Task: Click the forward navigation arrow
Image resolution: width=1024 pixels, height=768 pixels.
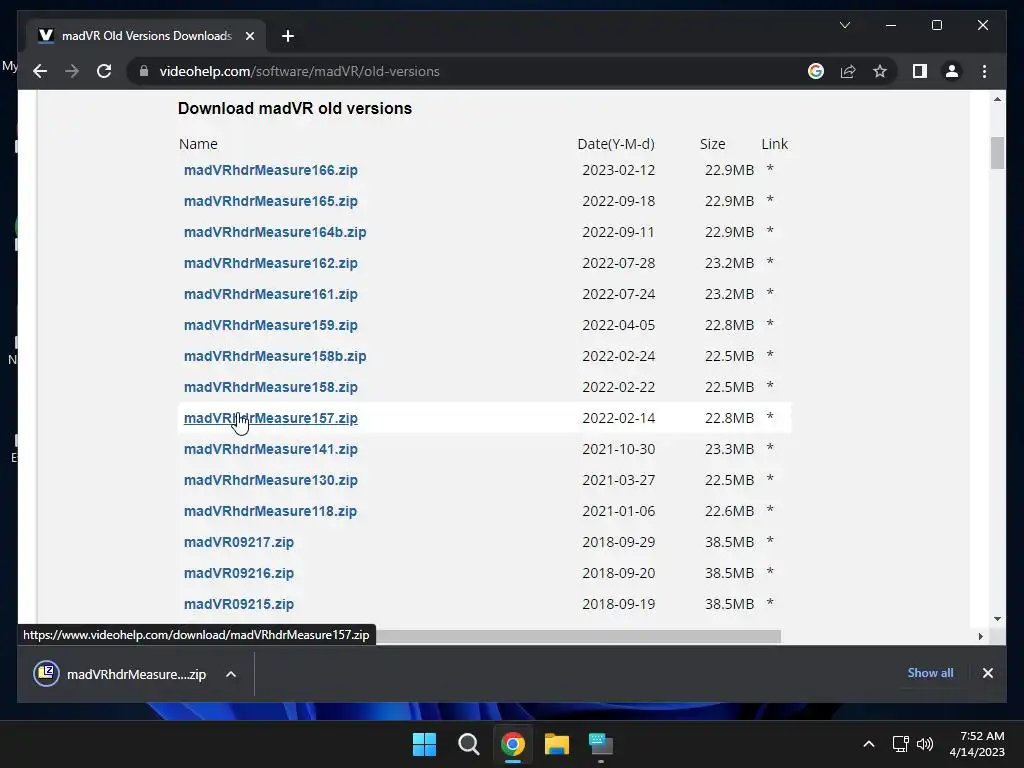Action: point(72,71)
